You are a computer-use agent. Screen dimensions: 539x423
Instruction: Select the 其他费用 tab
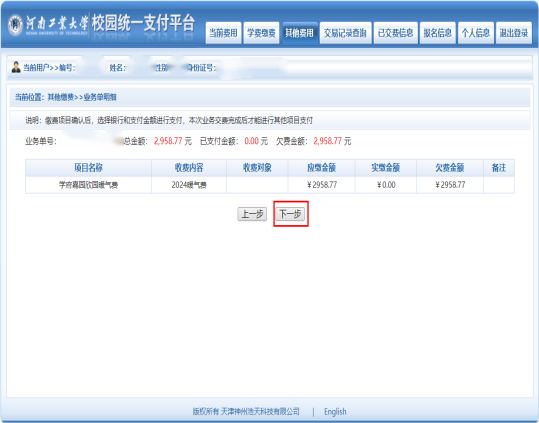299,33
